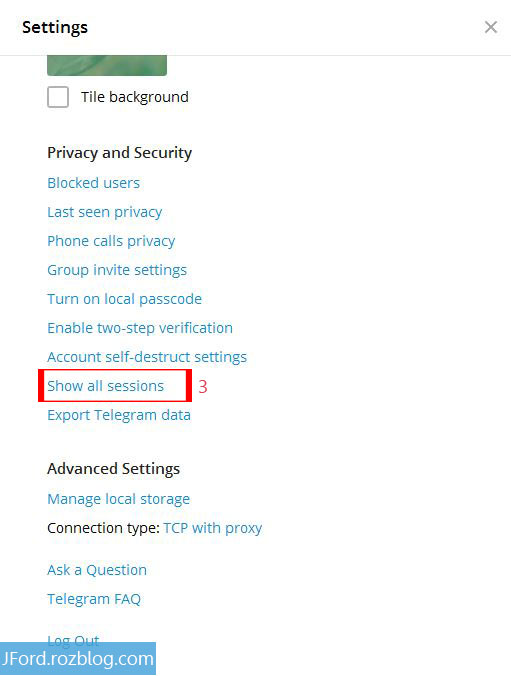Open Blocked users list
This screenshot has height=676, width=511.
coord(94,183)
